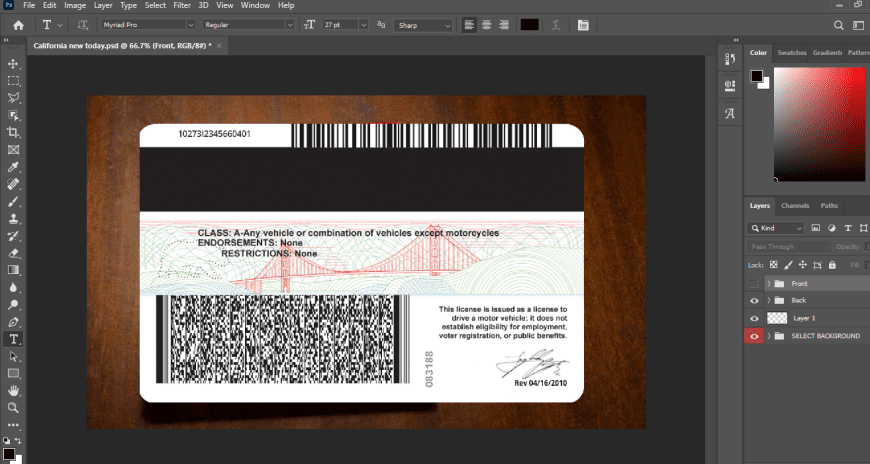The height and width of the screenshot is (464, 870).
Task: Open the Edit Toolbar three-dots button
Action: click(x=13, y=425)
